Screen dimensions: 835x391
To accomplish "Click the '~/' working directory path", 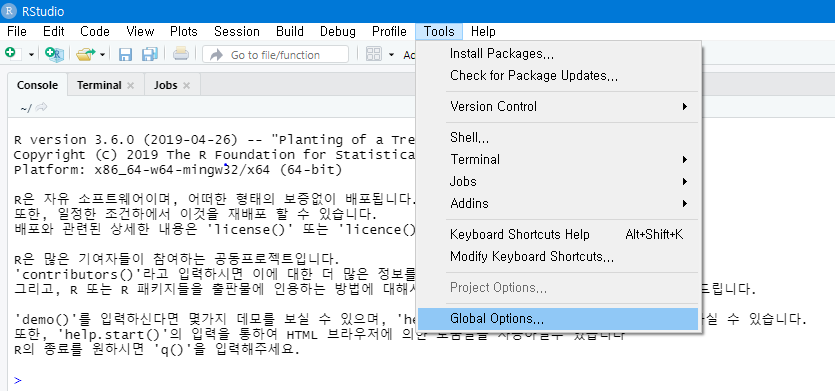I will 26,108.
